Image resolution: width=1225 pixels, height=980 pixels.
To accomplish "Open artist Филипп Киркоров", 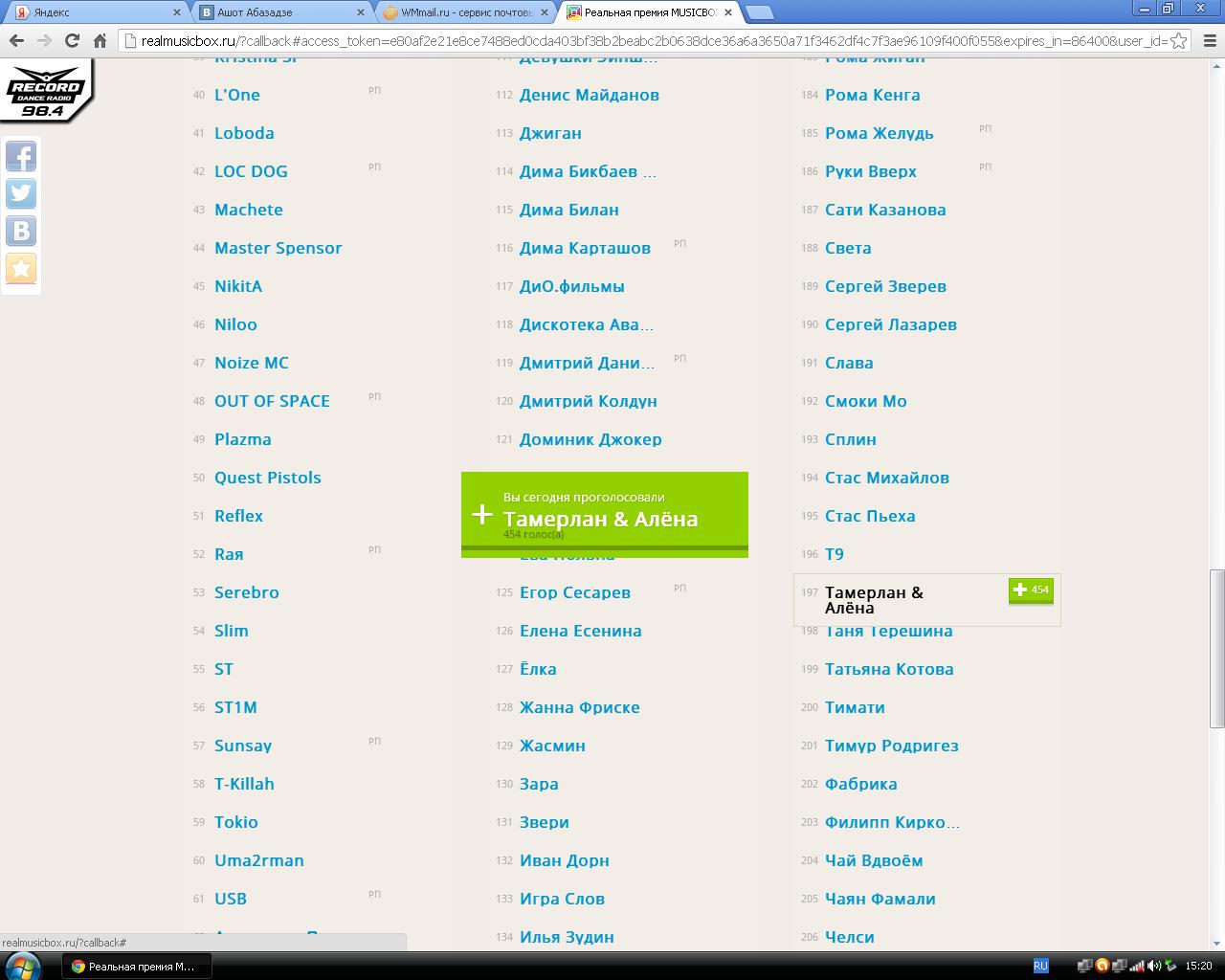I will (x=892, y=822).
